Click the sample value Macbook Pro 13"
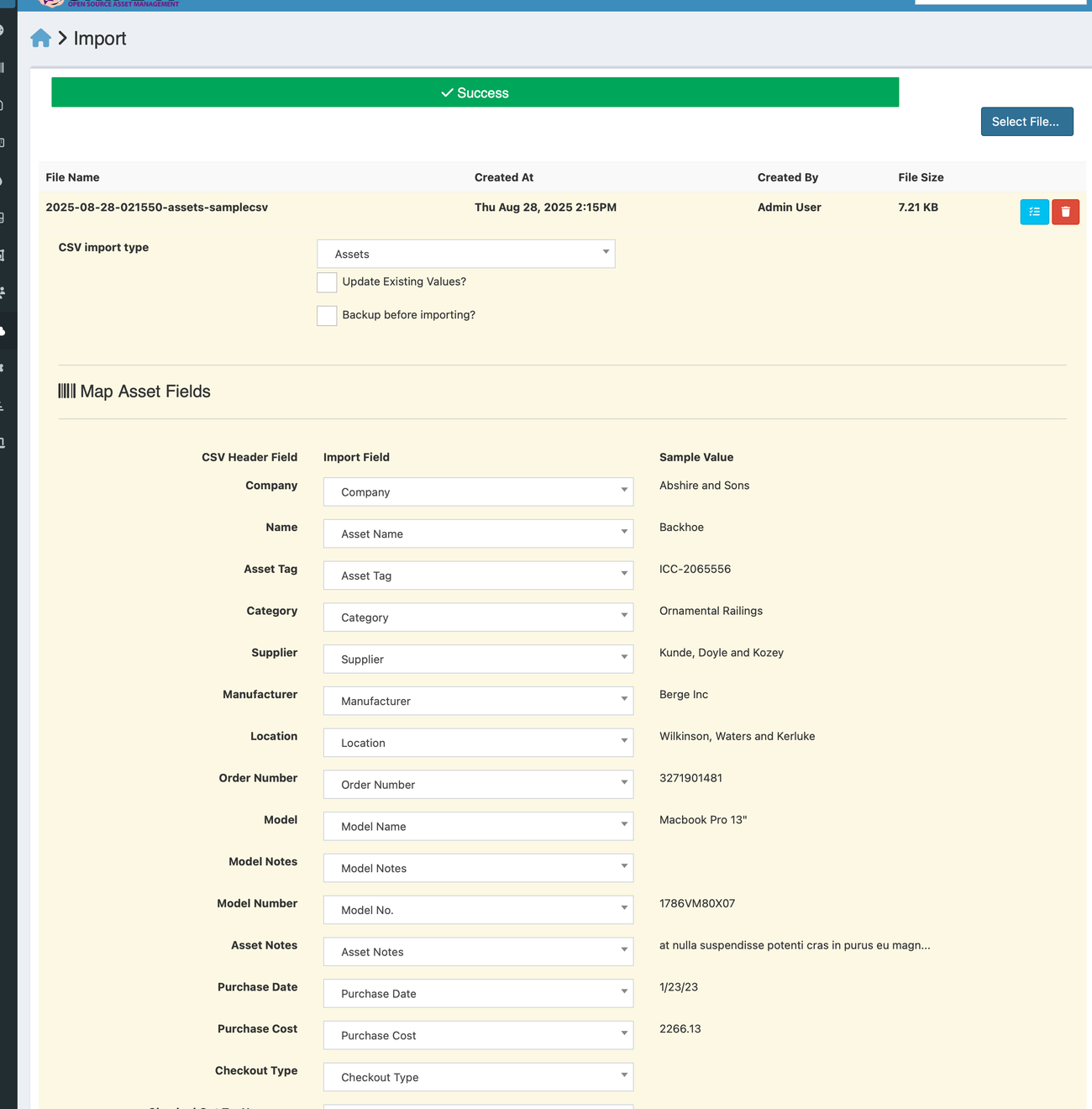Screen dimensions: 1092x1109 (x=703, y=820)
